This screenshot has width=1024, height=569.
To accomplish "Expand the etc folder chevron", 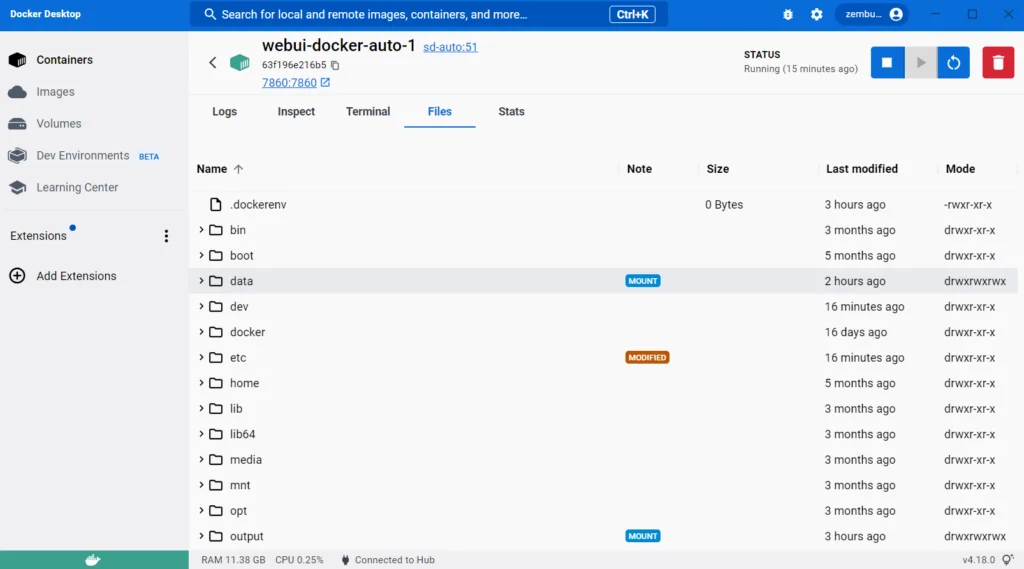I will (x=201, y=357).
